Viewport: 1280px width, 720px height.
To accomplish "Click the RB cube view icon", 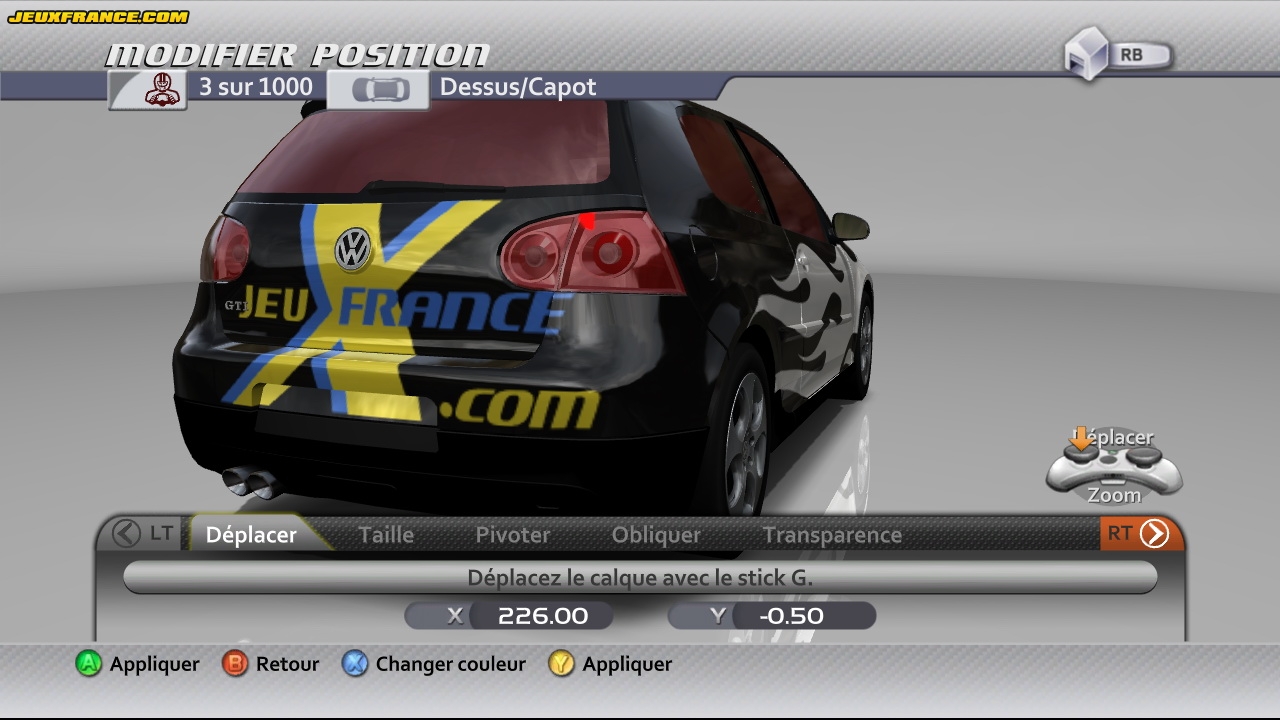I will [x=1086, y=53].
